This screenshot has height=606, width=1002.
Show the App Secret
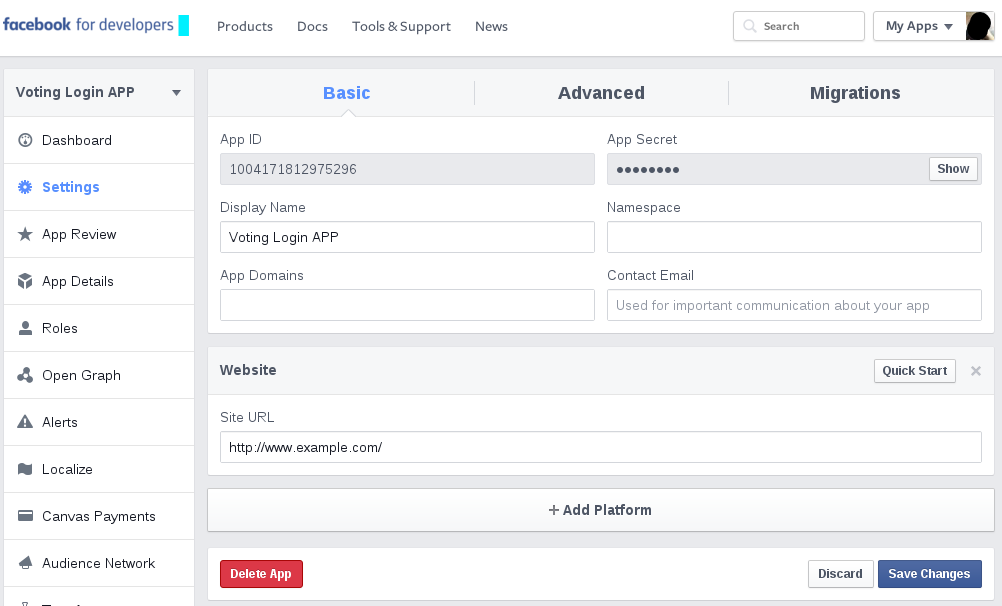tap(953, 169)
